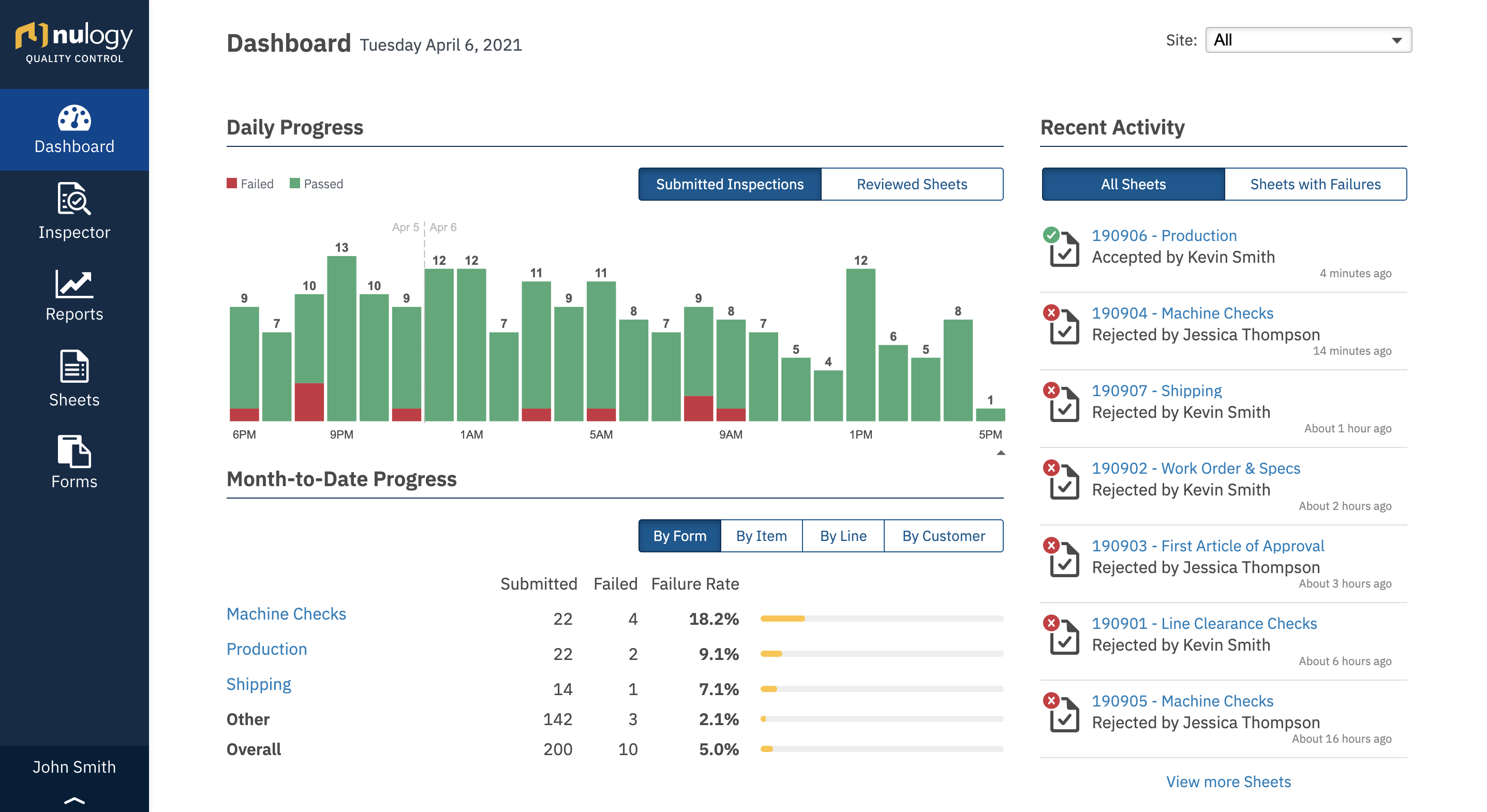Show only Sheets with Failures
1487x812 pixels.
click(1315, 184)
